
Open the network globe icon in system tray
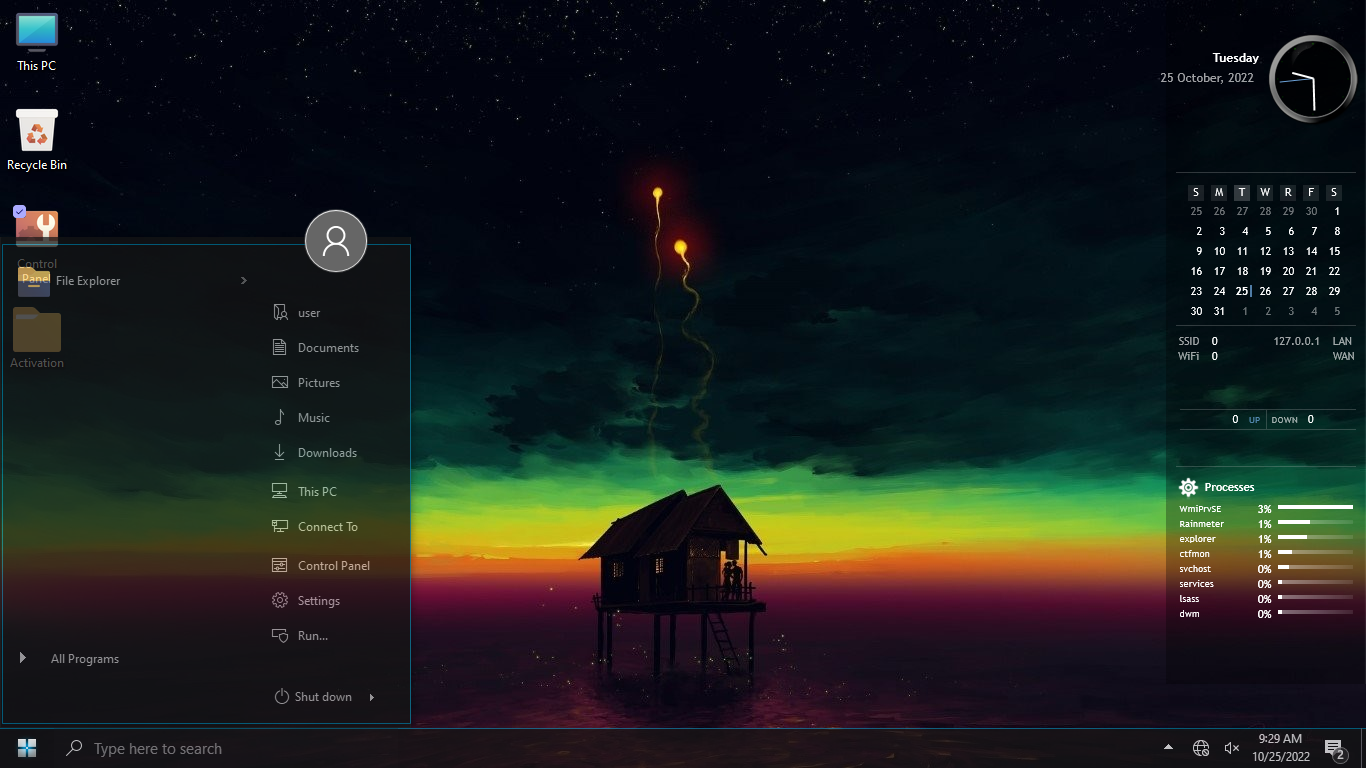1201,748
